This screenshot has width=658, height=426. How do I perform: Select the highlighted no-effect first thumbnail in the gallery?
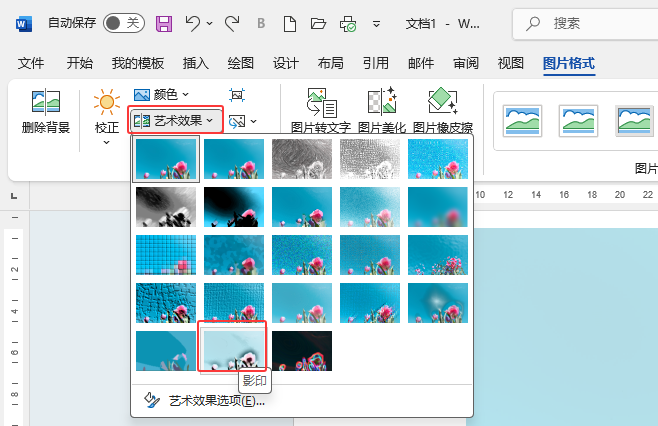(x=166, y=159)
